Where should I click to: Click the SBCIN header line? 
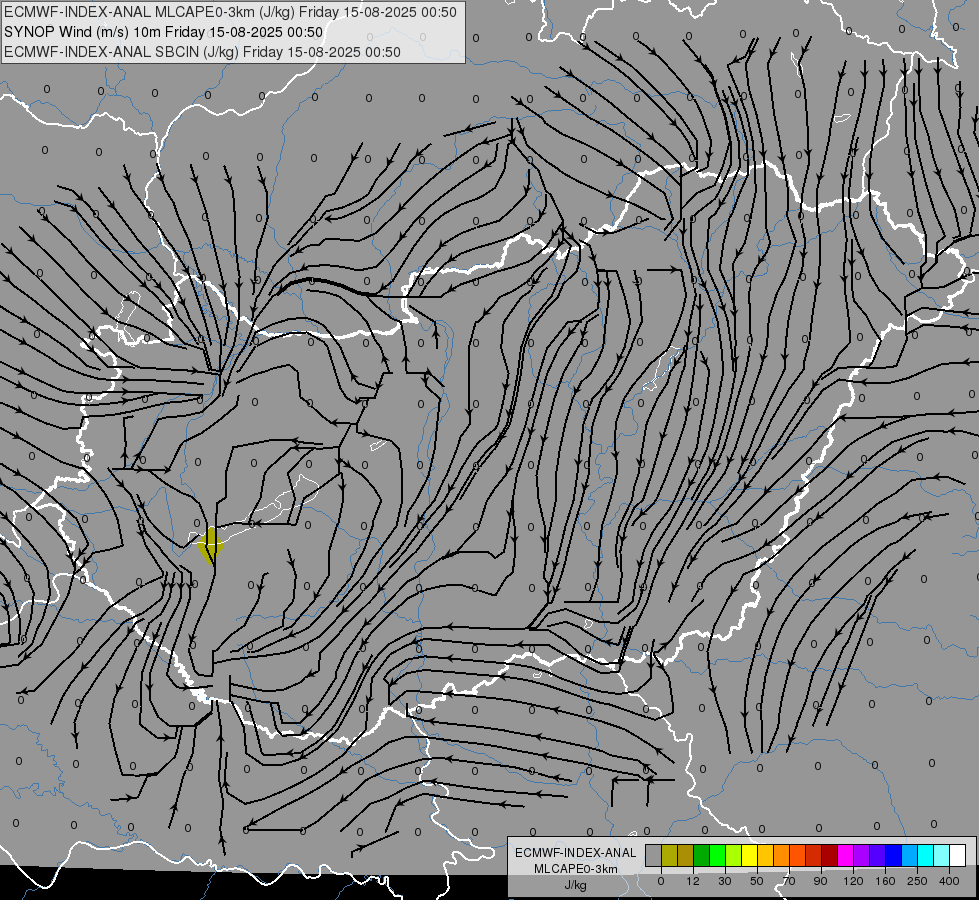[x=202, y=52]
